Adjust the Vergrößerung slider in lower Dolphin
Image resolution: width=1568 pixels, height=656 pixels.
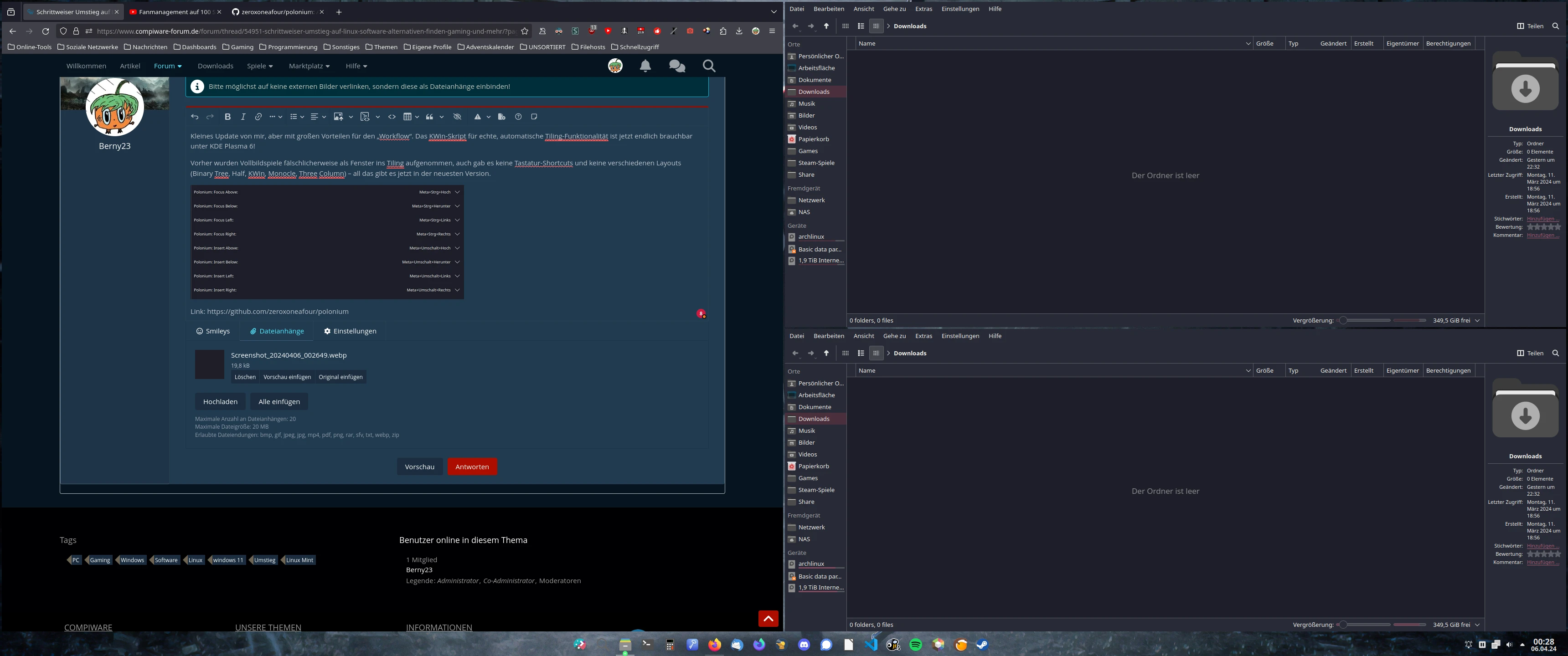1365,625
